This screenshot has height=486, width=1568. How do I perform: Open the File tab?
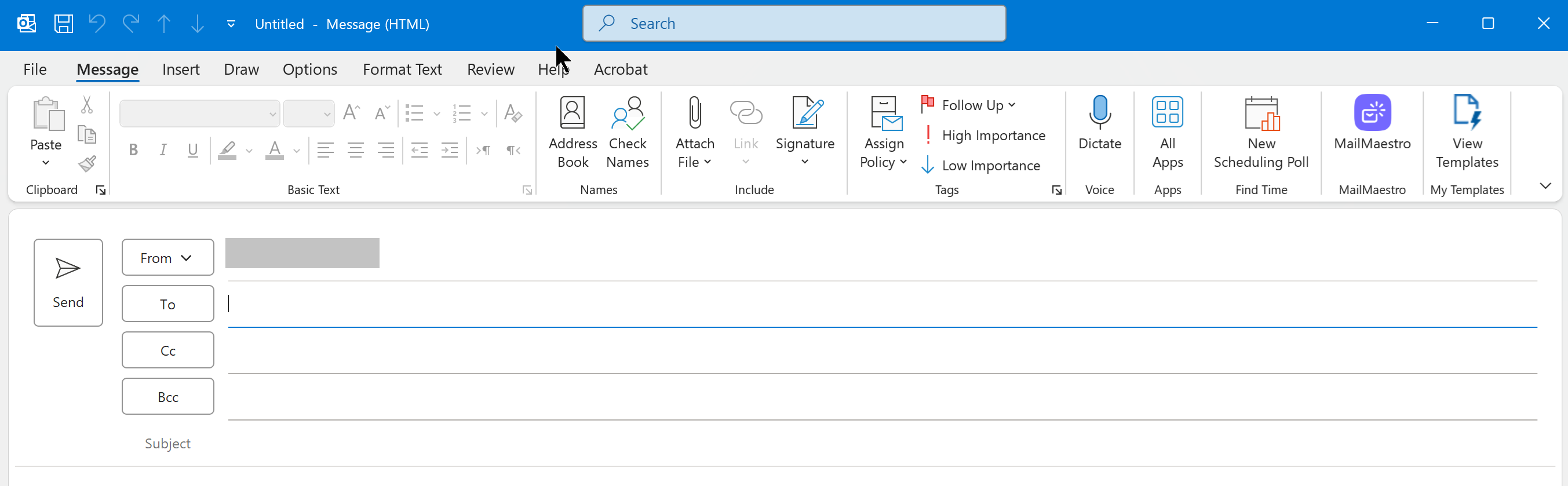[x=35, y=70]
